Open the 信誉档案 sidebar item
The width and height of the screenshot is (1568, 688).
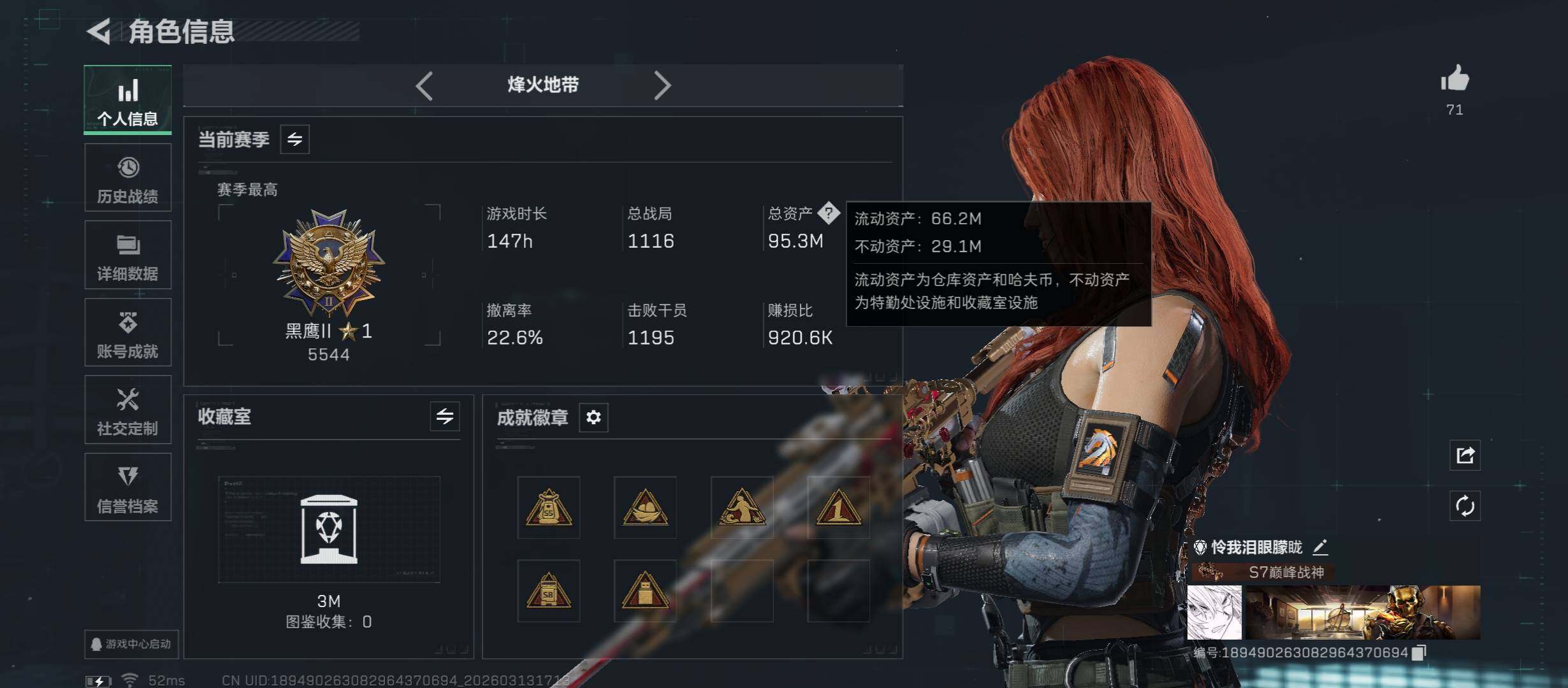coord(127,487)
